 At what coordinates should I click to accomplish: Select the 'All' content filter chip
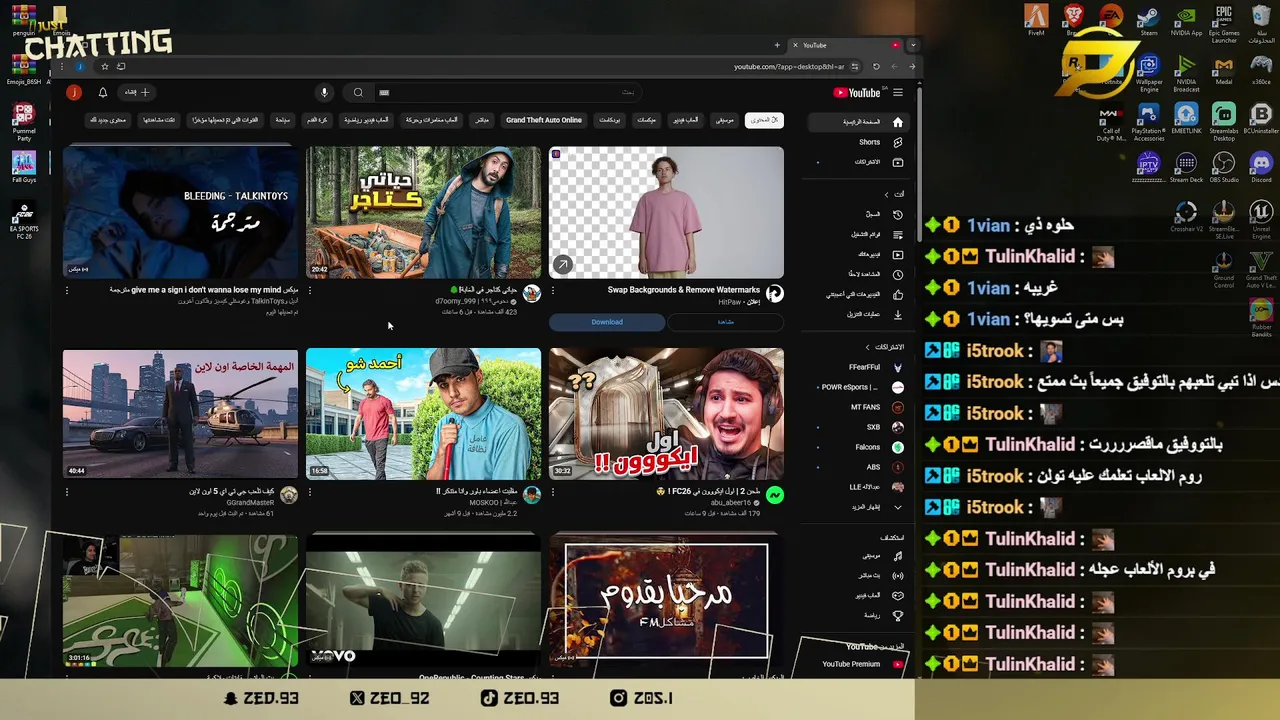point(764,120)
